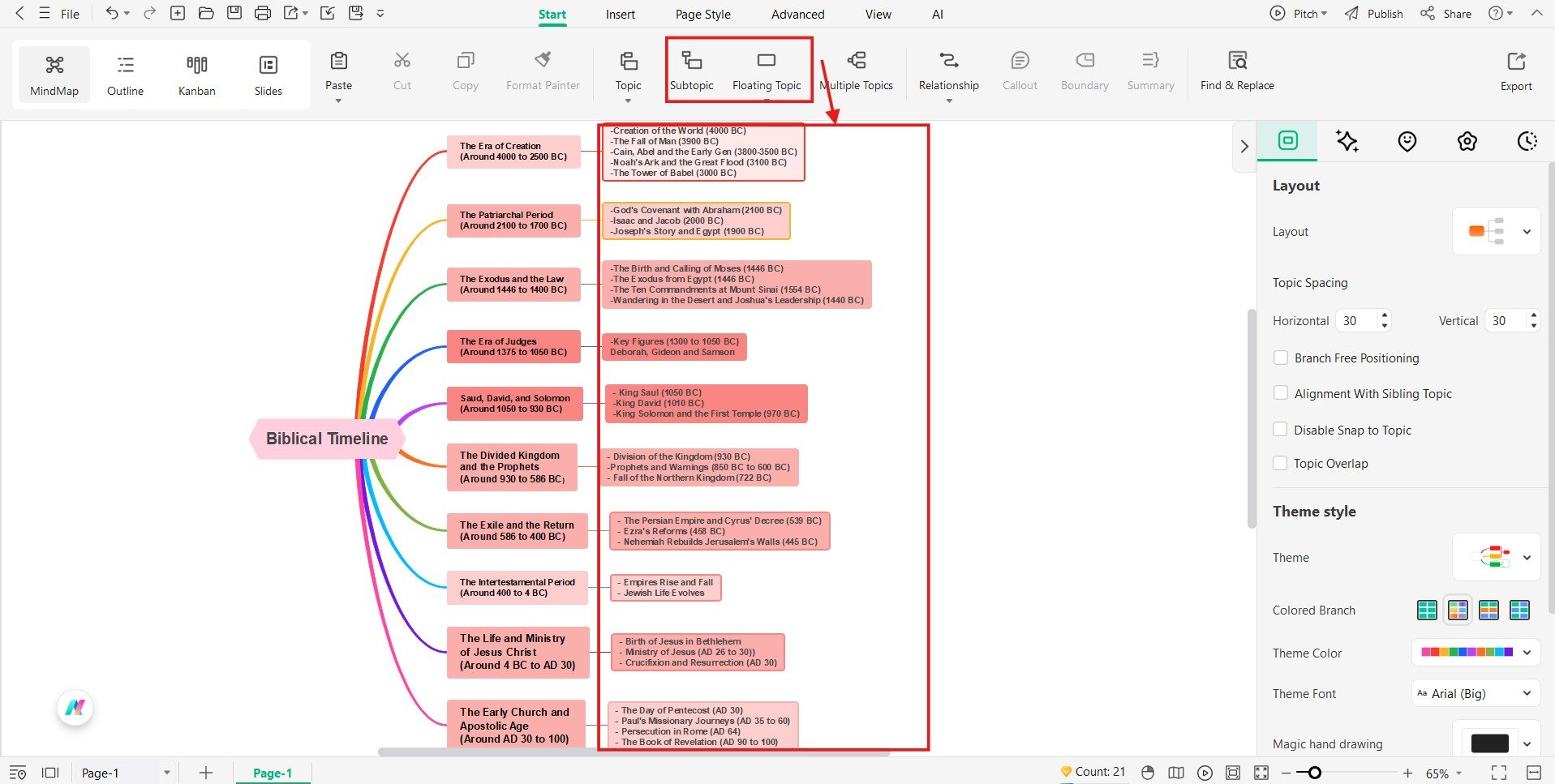Open the floating AI assistant icon

click(75, 708)
